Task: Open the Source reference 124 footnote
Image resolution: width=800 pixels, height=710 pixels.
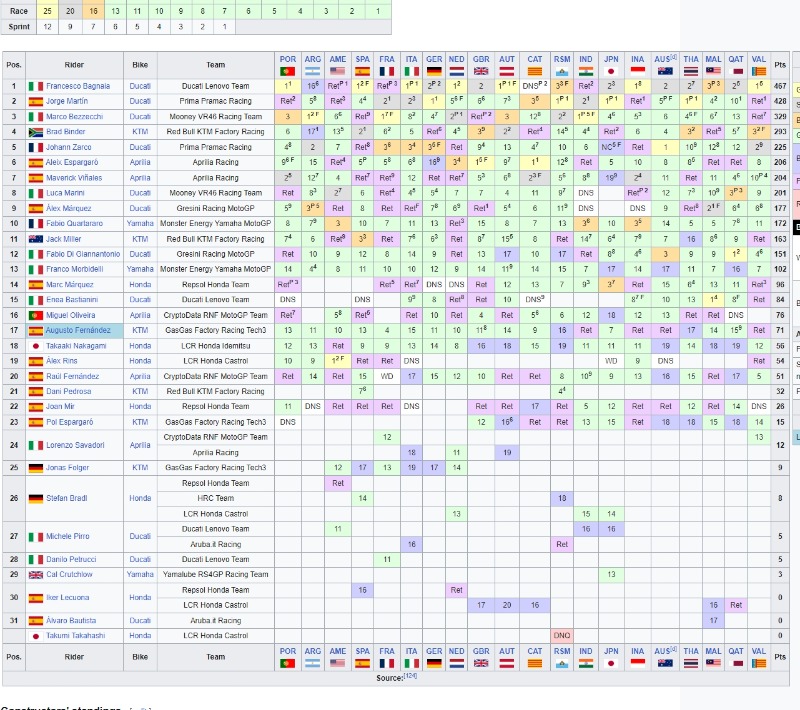Action: coord(411,676)
